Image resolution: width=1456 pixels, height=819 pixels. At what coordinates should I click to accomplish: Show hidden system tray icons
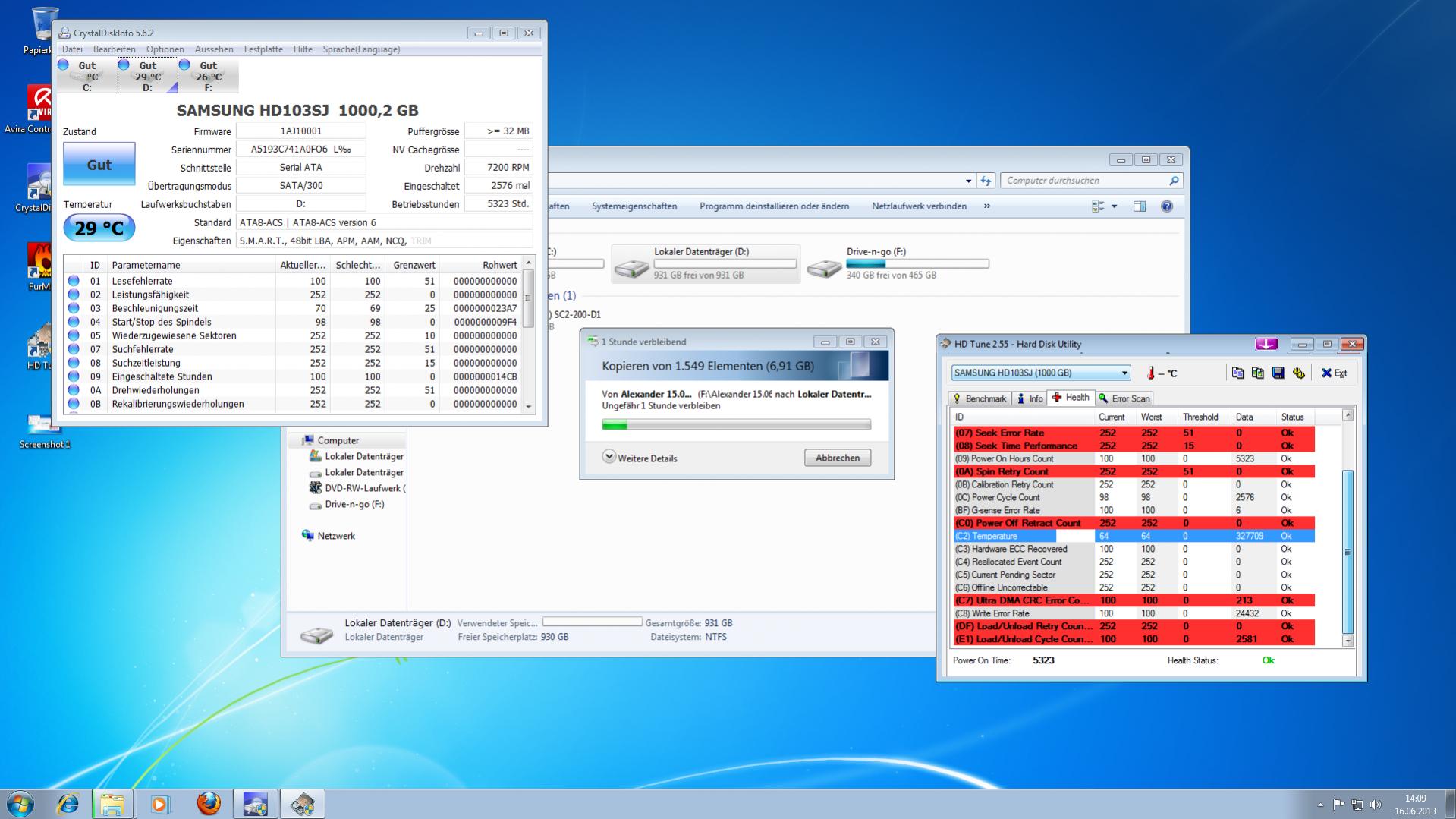[1320, 805]
